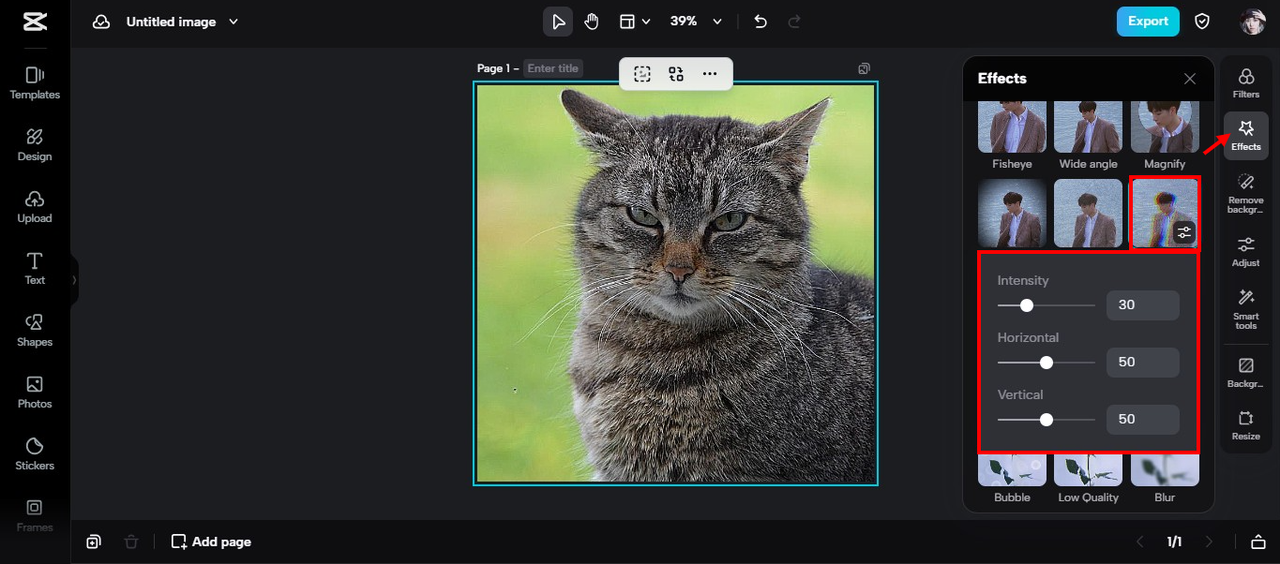Screen dimensions: 1280x564
Task: Open the Design sidebar panel
Action: [35, 144]
